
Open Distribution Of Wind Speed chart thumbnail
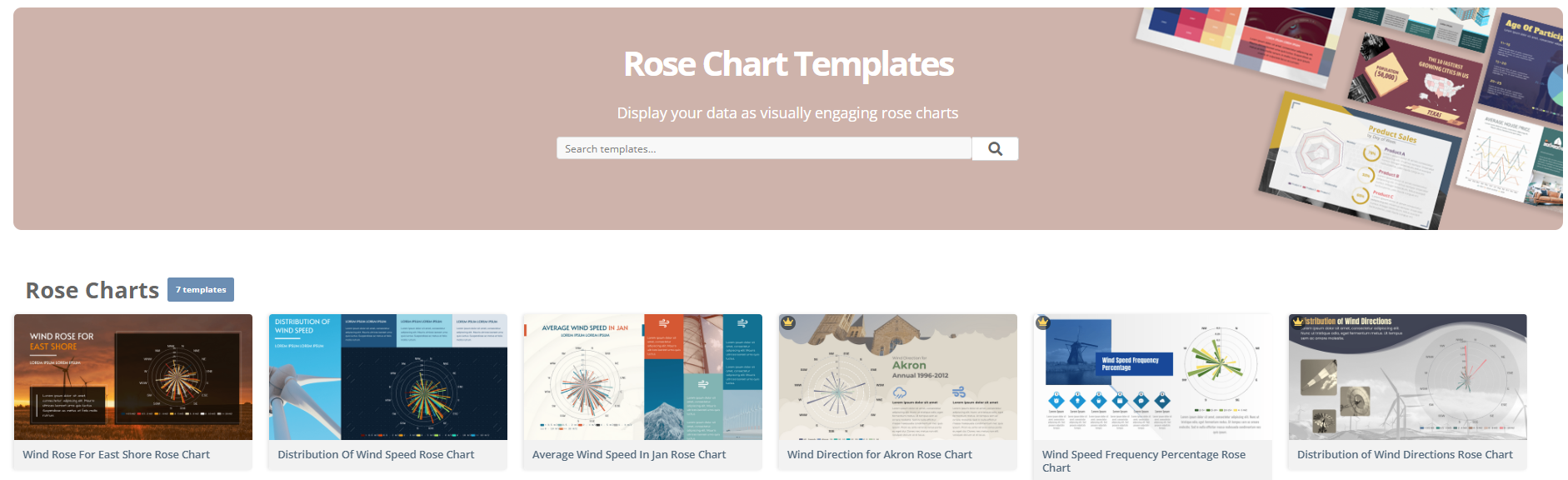388,377
